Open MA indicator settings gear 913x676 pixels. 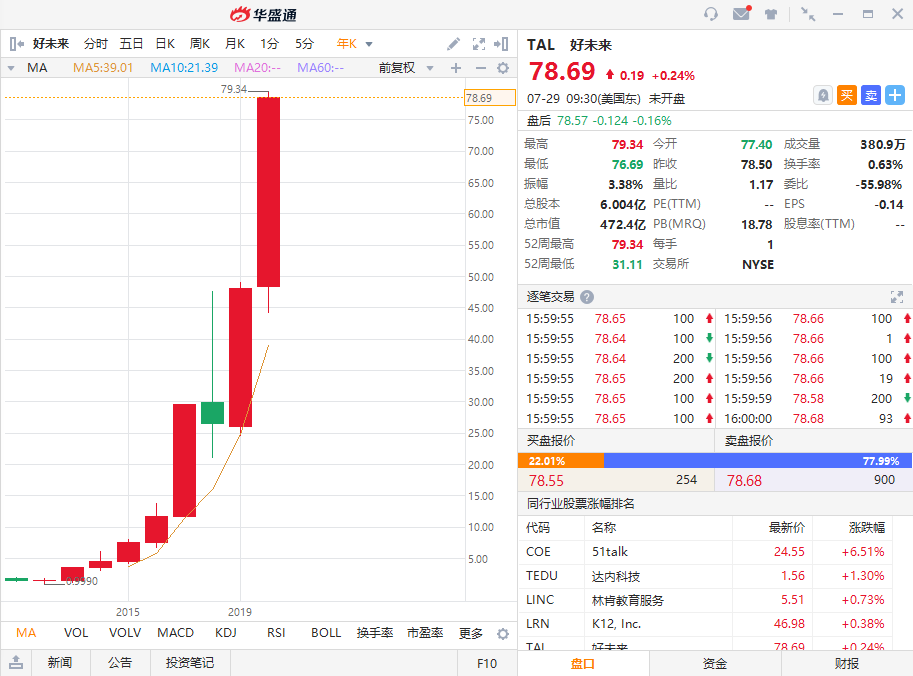click(503, 68)
